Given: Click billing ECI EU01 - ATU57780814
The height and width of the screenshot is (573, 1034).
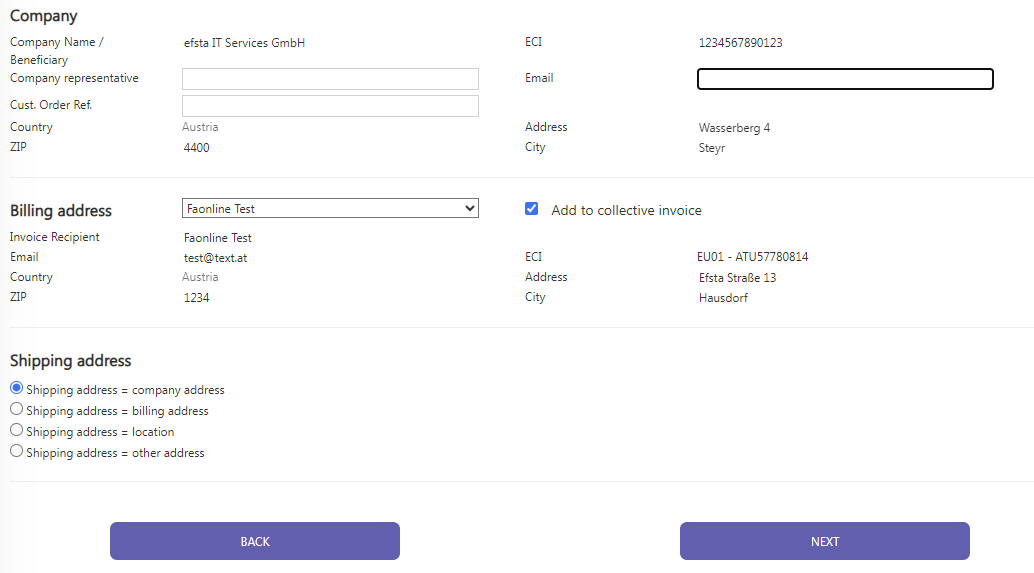Looking at the screenshot, I should coord(752,256).
